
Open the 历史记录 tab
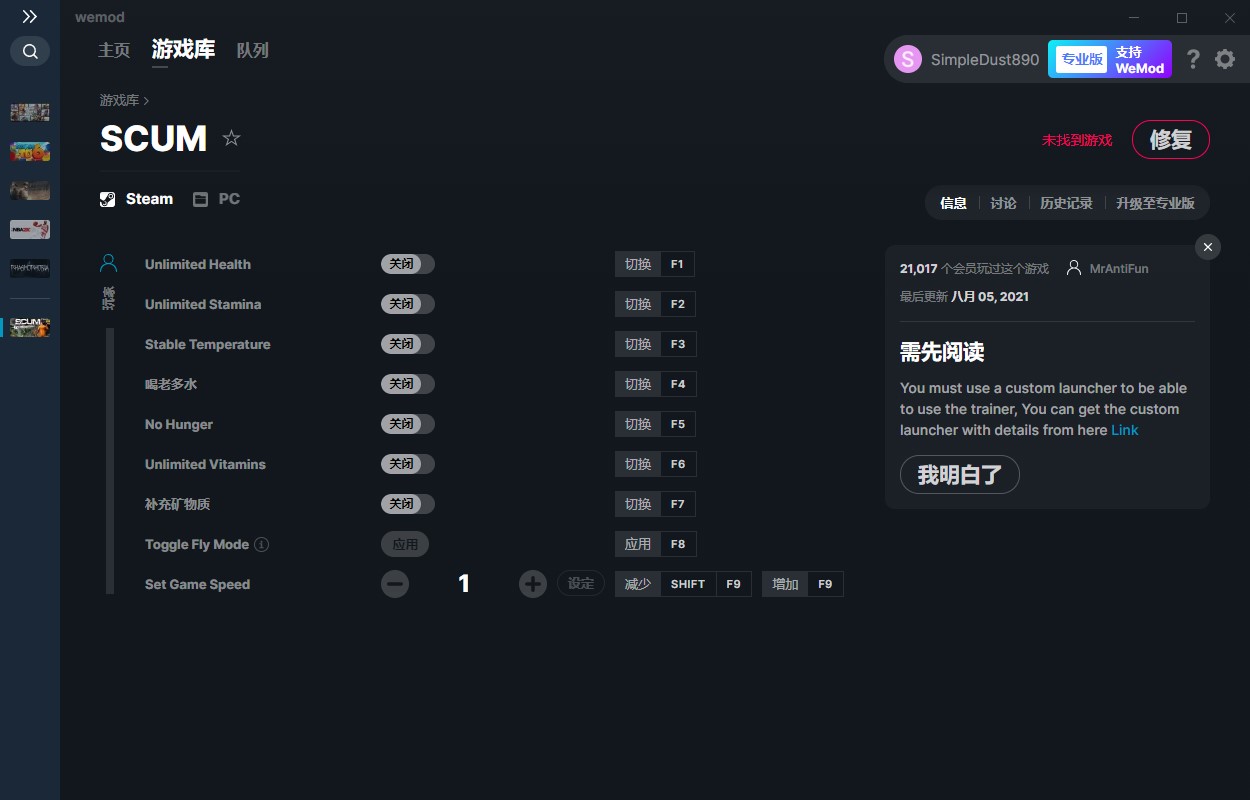click(1066, 203)
